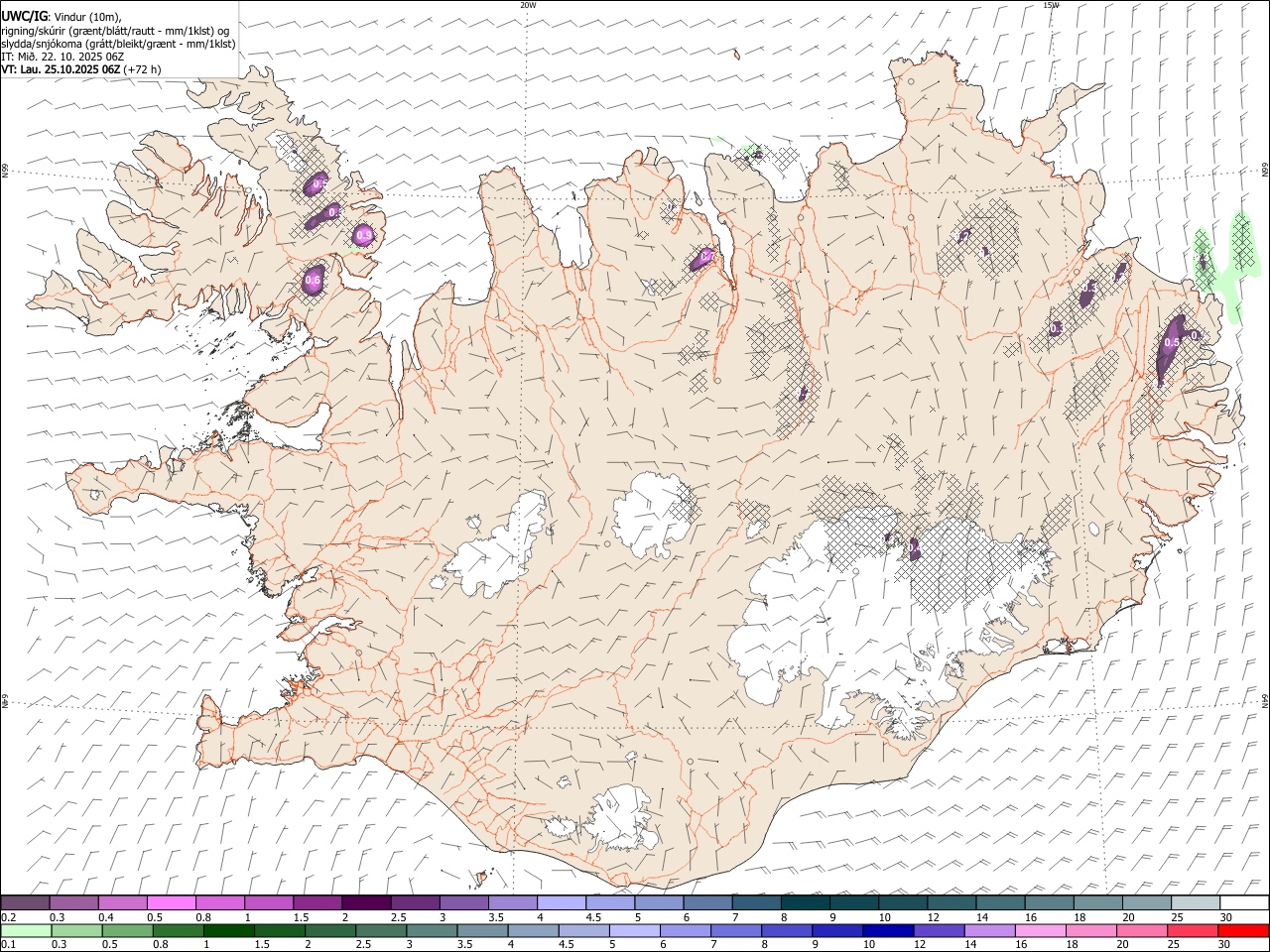Click the 'IT: Mið. 22. 10. 2025 06Z' line

(63, 57)
